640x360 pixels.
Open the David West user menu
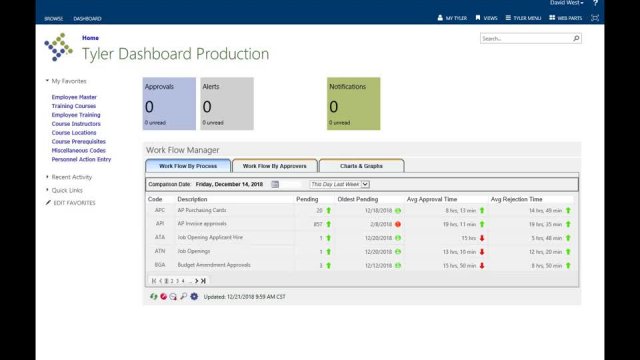click(567, 3)
